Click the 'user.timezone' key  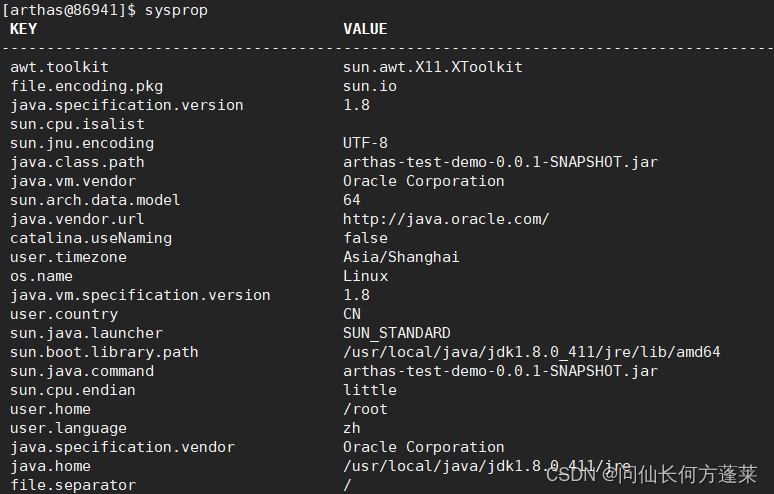point(69,257)
